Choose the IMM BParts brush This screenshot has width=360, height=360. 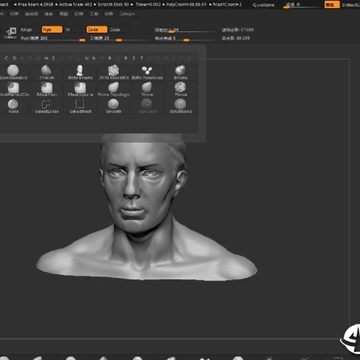(x=80, y=72)
